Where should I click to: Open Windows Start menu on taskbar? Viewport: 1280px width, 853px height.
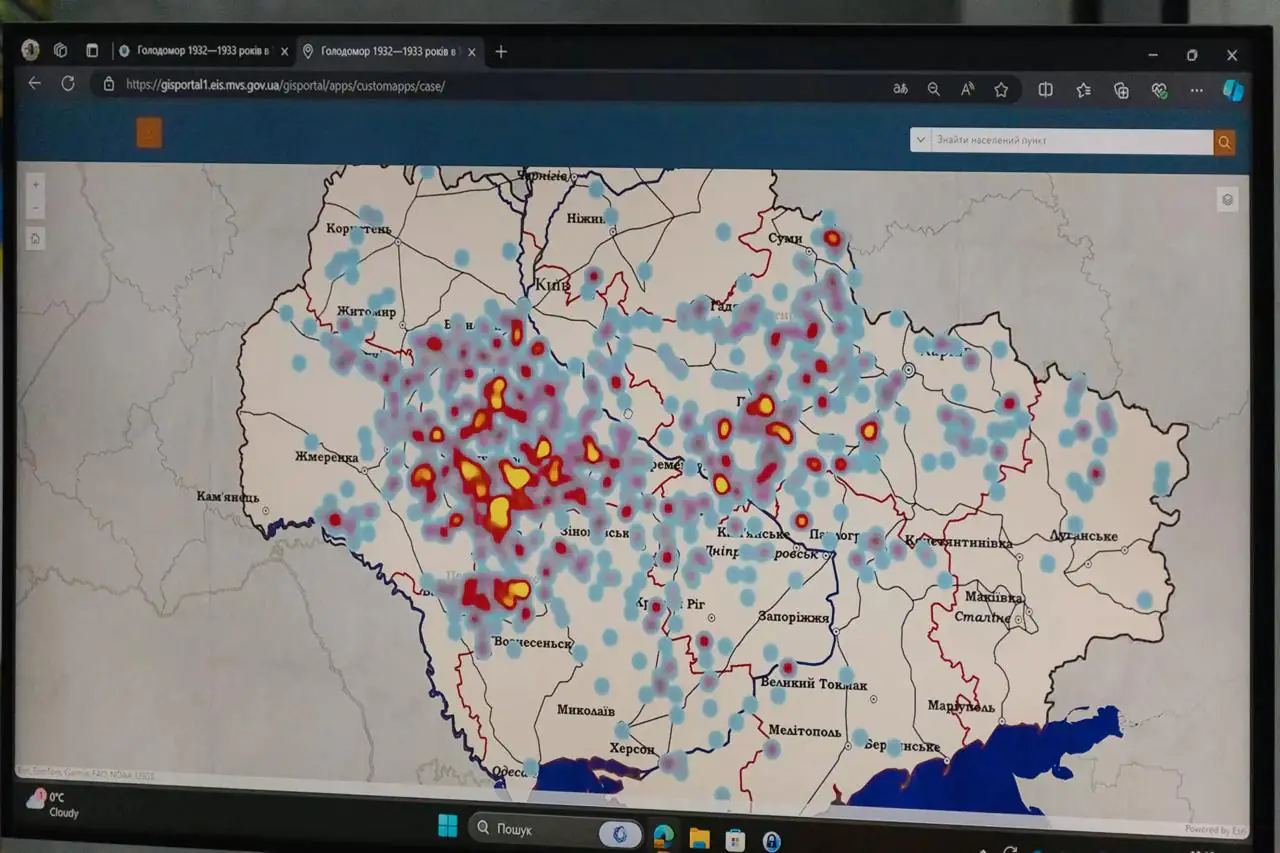[x=447, y=826]
